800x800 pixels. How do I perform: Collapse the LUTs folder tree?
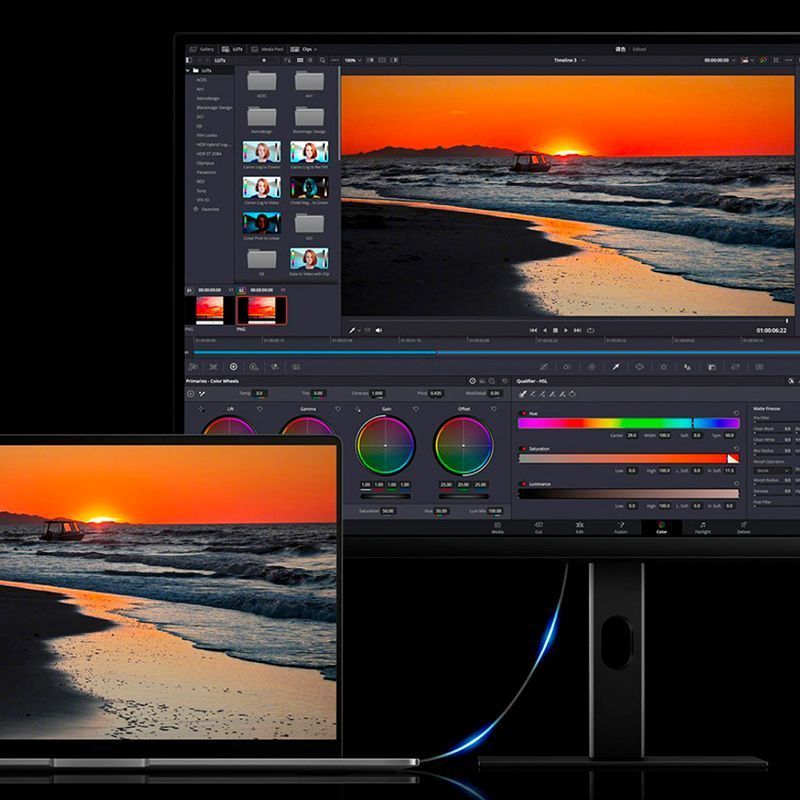[x=188, y=70]
